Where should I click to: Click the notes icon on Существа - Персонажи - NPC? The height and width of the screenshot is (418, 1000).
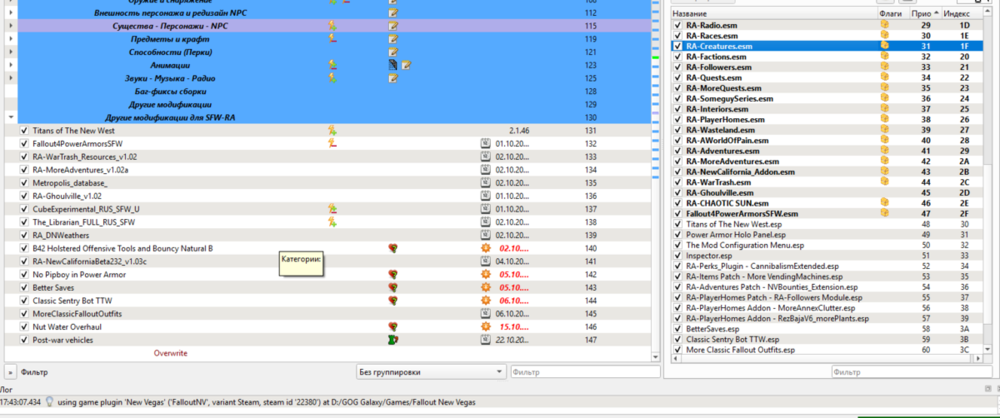click(393, 26)
